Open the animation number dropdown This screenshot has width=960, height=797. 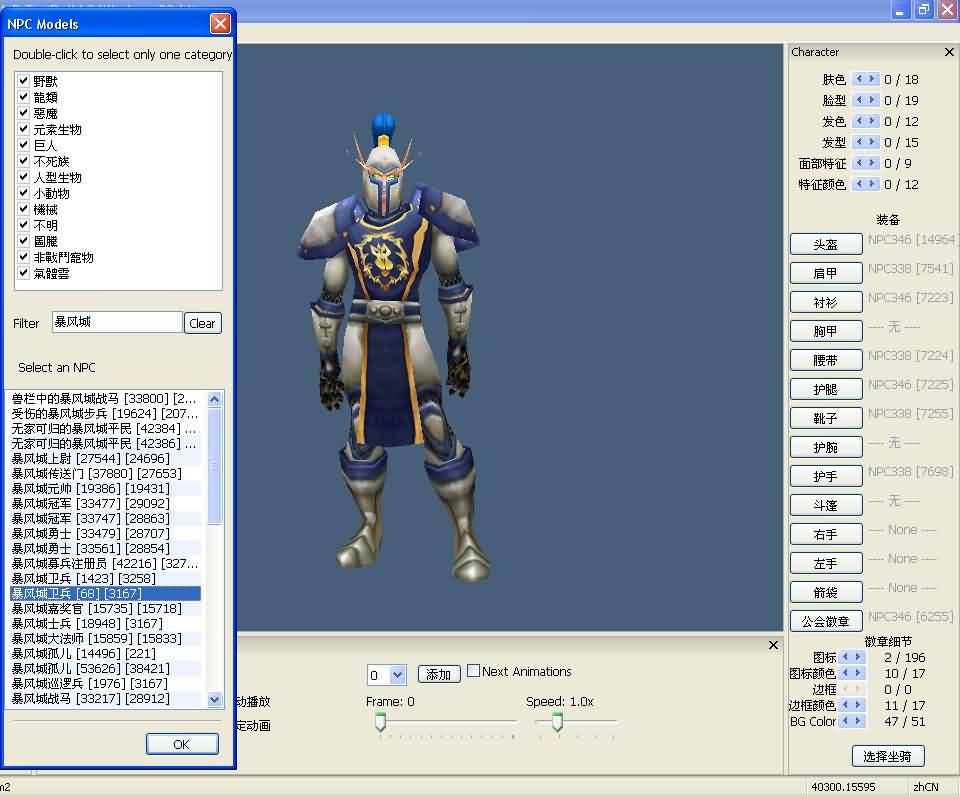tap(398, 675)
